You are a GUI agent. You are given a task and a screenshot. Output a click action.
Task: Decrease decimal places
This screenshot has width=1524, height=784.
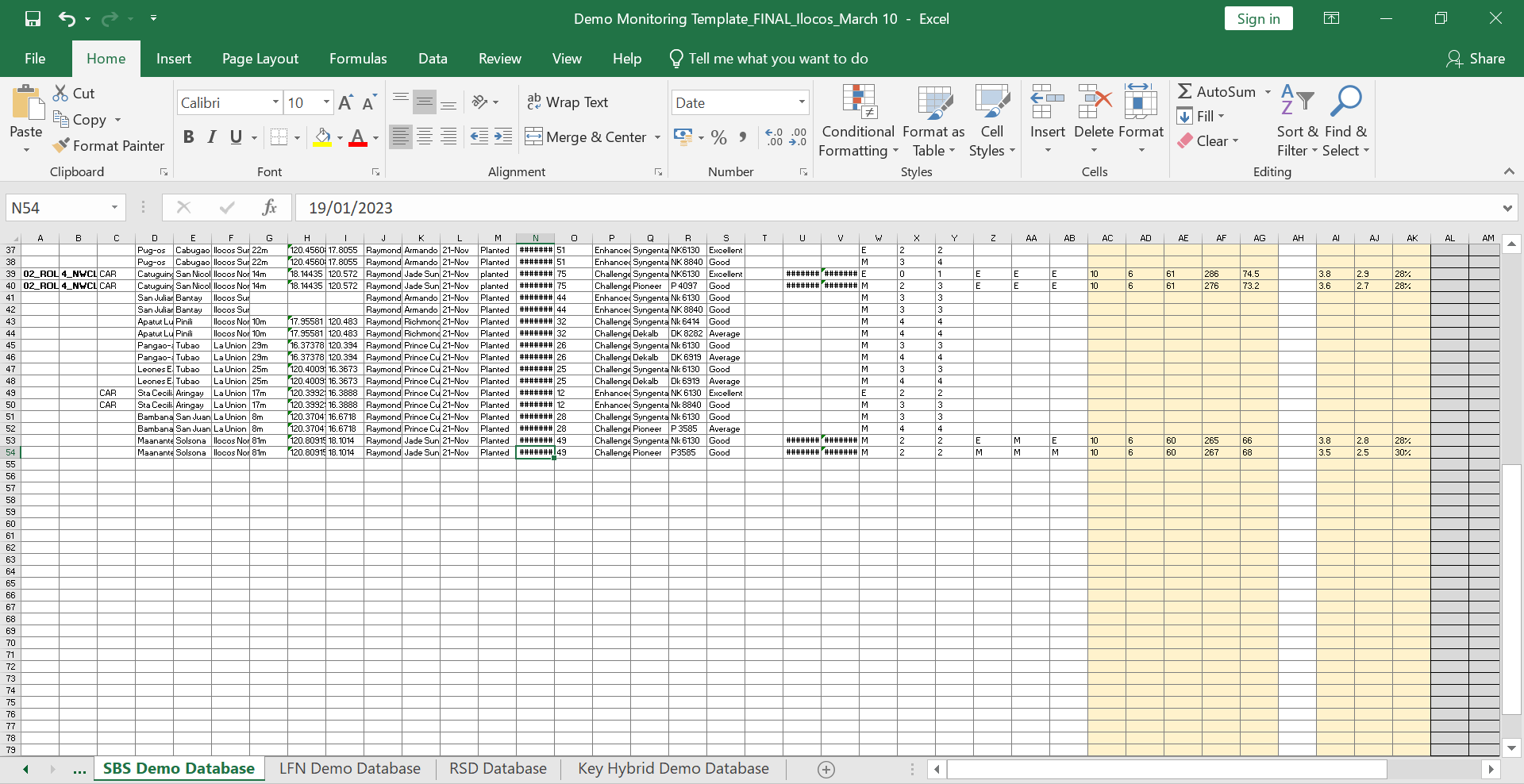point(798,136)
